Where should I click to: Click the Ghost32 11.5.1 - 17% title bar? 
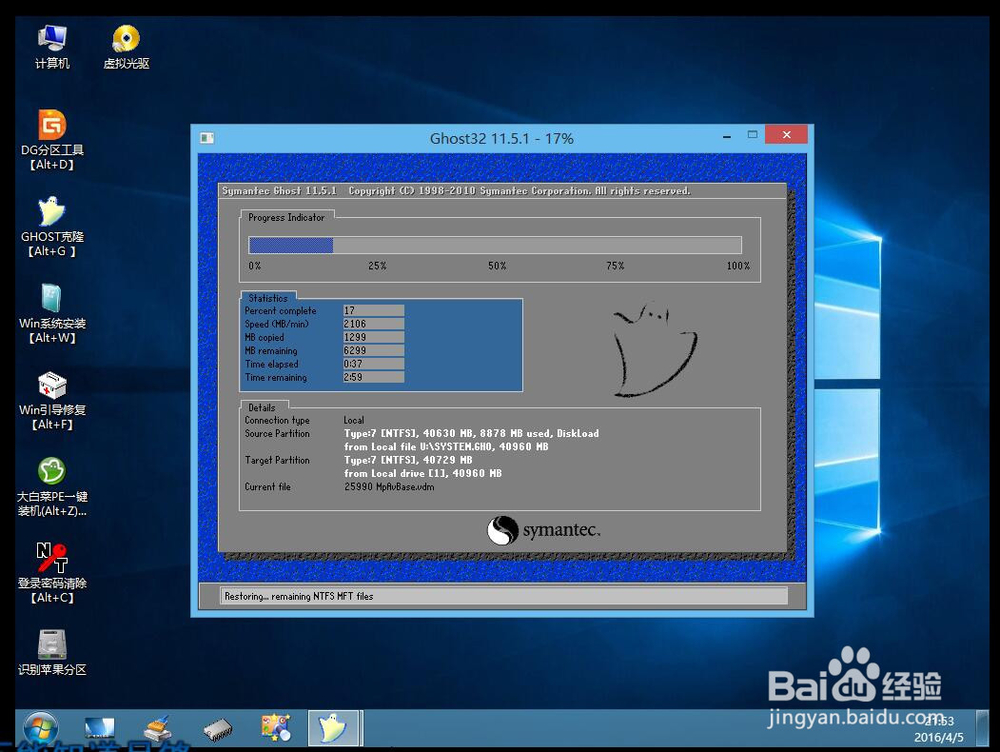pyautogui.click(x=501, y=138)
